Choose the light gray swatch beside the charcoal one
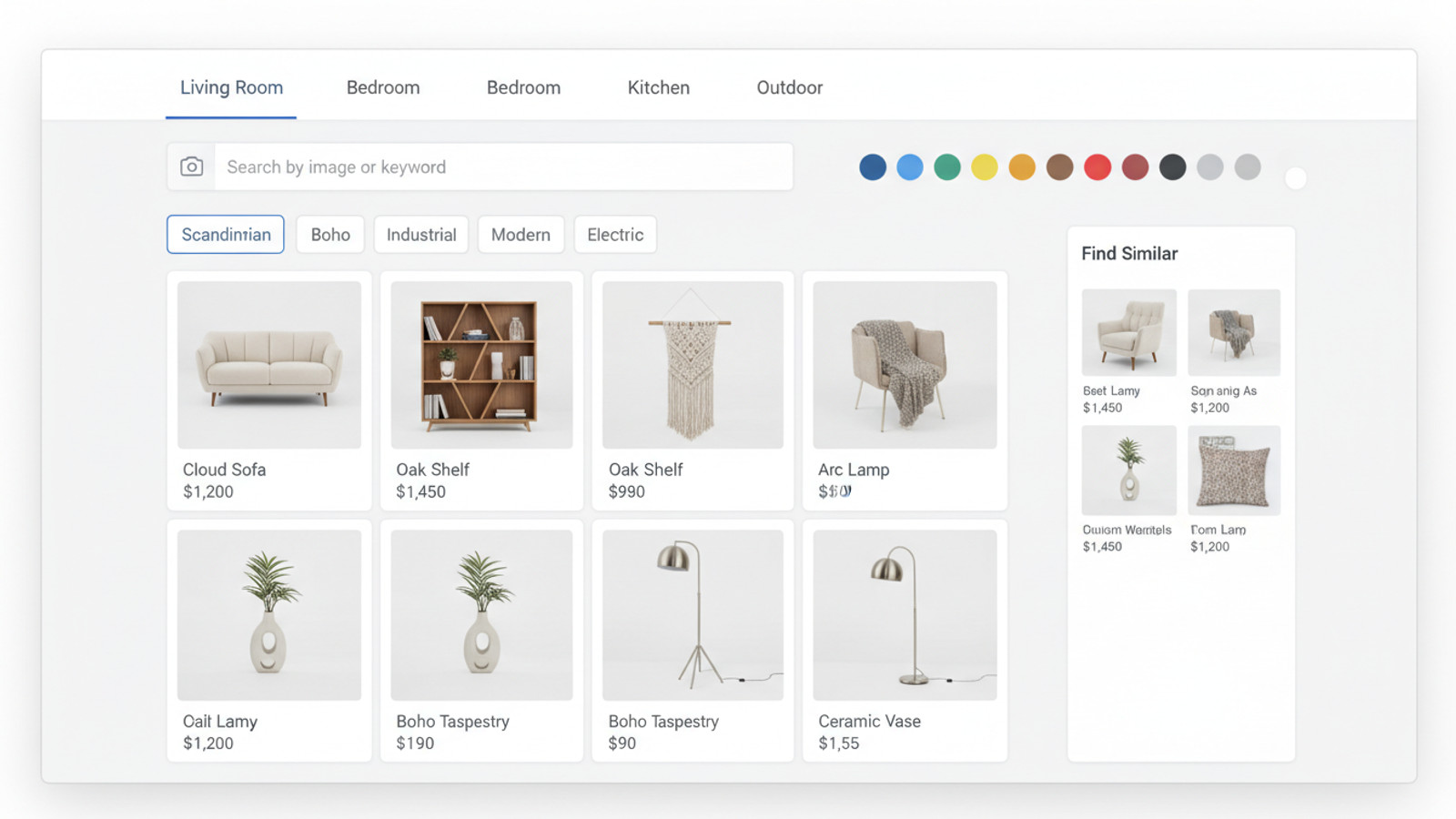1456x819 pixels. click(1210, 167)
